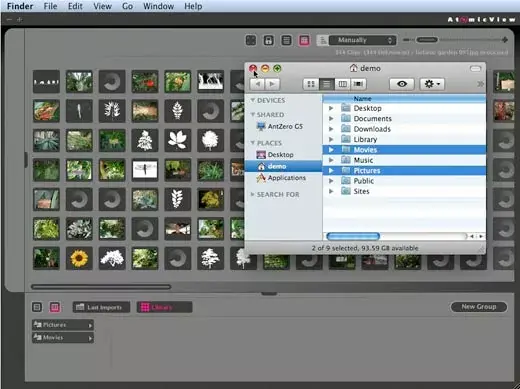Select AntZero G5 shared computer
Viewport: 520px width, 389px height.
tap(280, 127)
